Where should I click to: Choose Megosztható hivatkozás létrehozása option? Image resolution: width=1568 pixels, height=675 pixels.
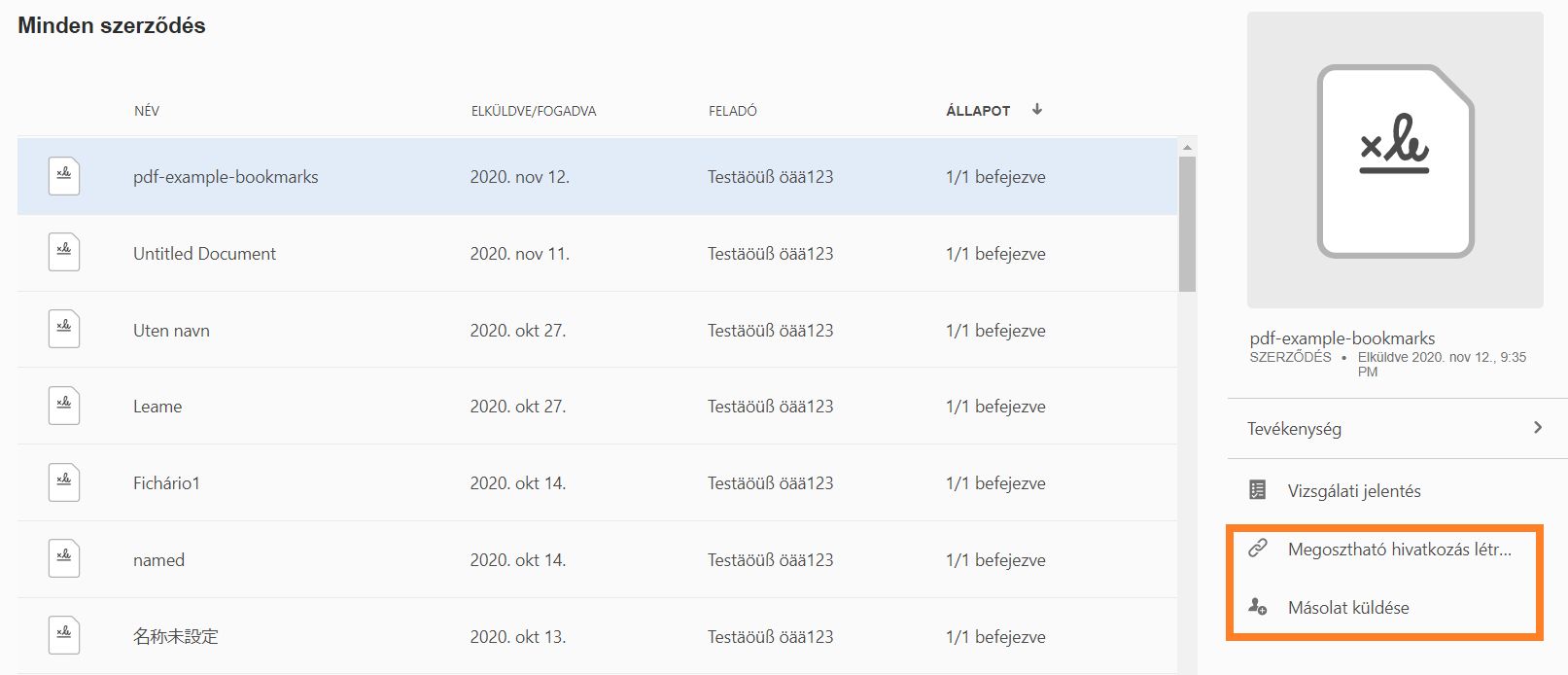pyautogui.click(x=1399, y=550)
